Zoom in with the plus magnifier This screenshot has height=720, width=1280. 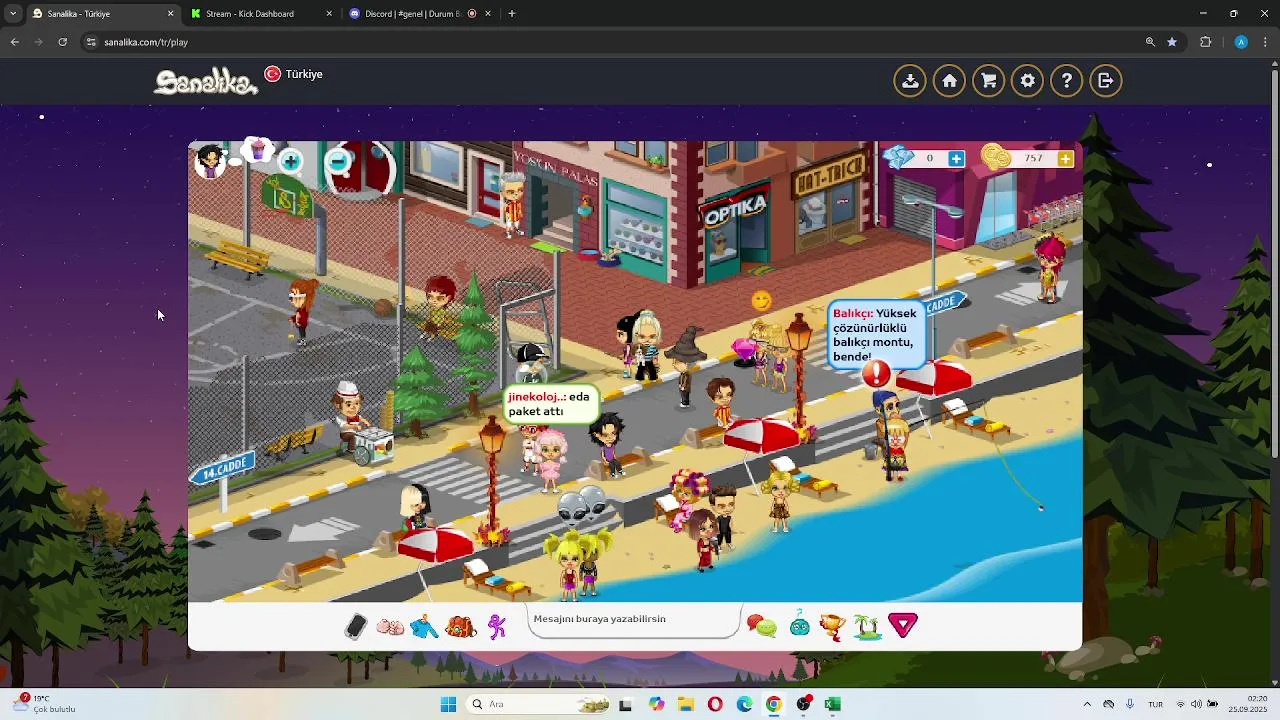click(290, 160)
